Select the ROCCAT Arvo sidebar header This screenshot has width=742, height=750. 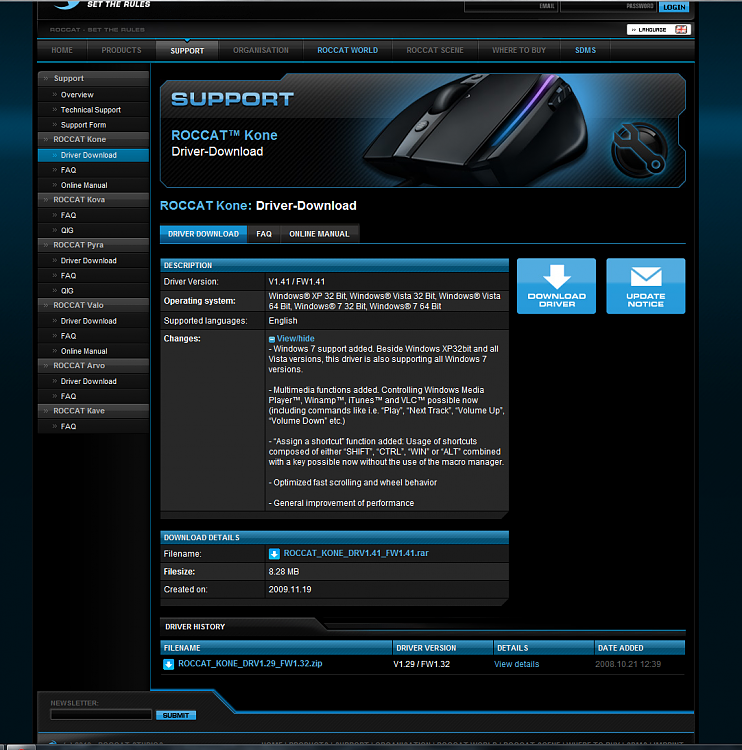pyautogui.click(x=93, y=366)
